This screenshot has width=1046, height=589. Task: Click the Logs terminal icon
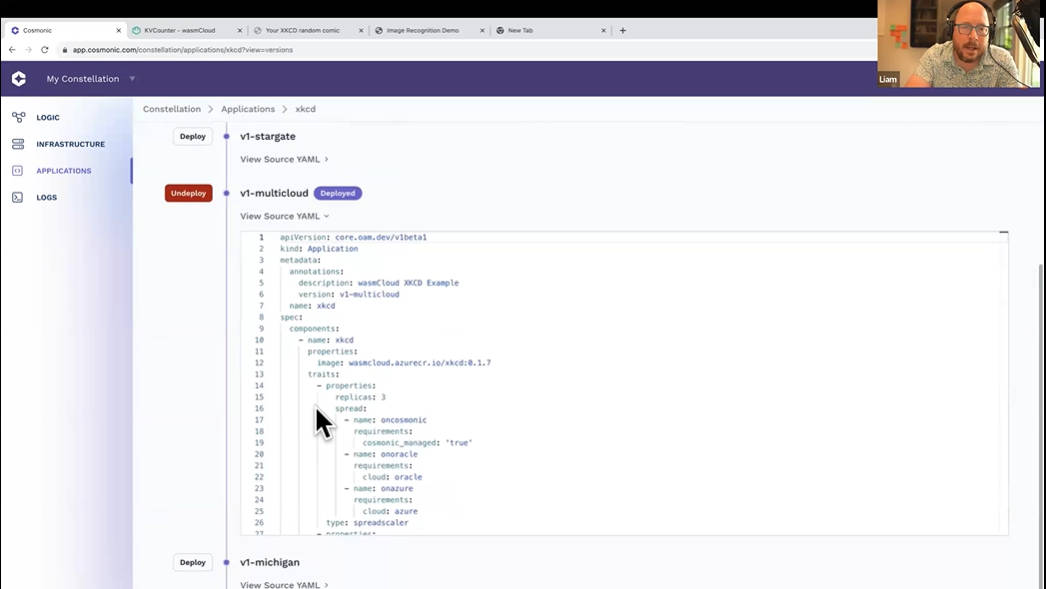(18, 197)
